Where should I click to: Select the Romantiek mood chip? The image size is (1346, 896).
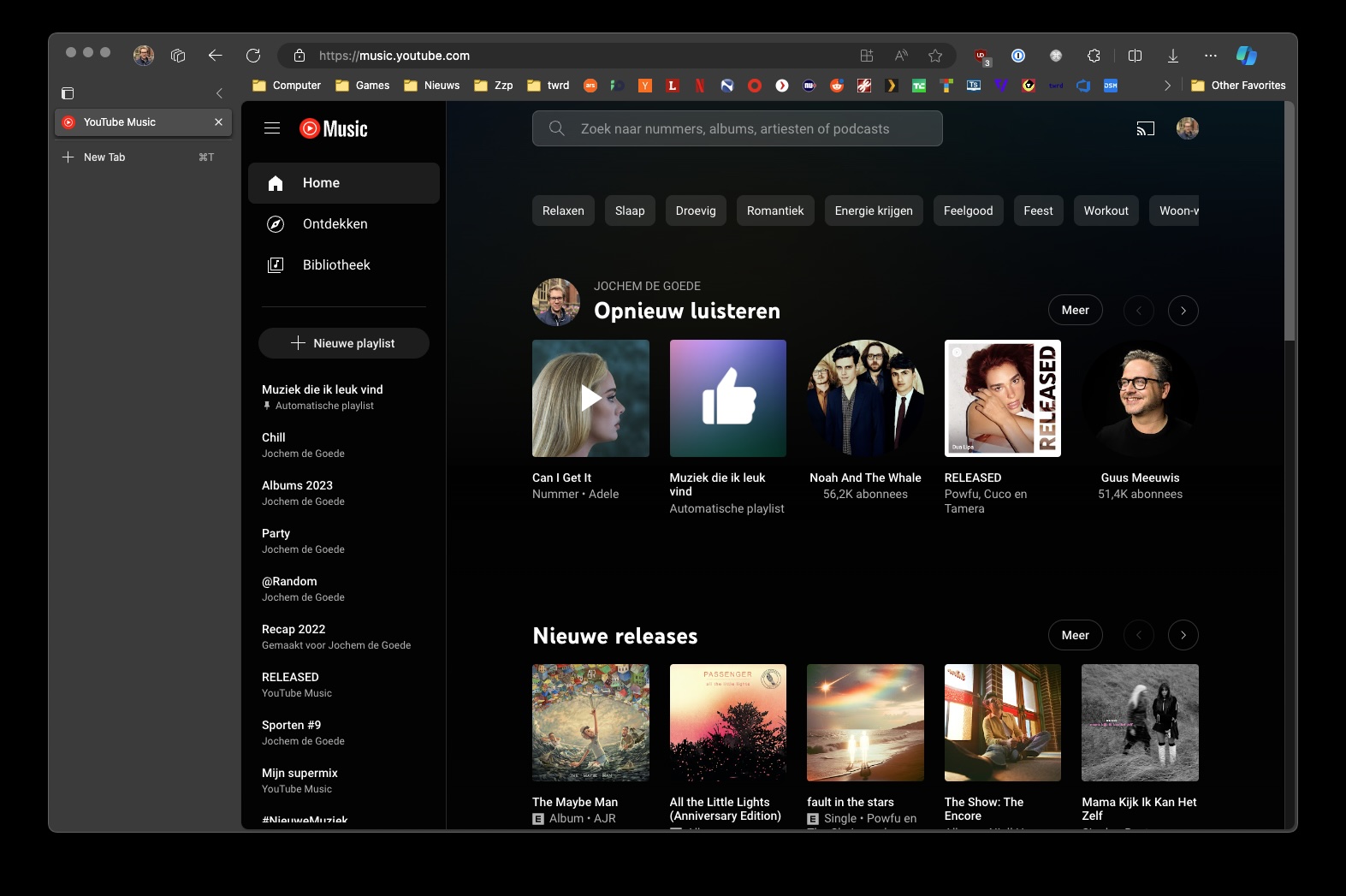pos(775,211)
